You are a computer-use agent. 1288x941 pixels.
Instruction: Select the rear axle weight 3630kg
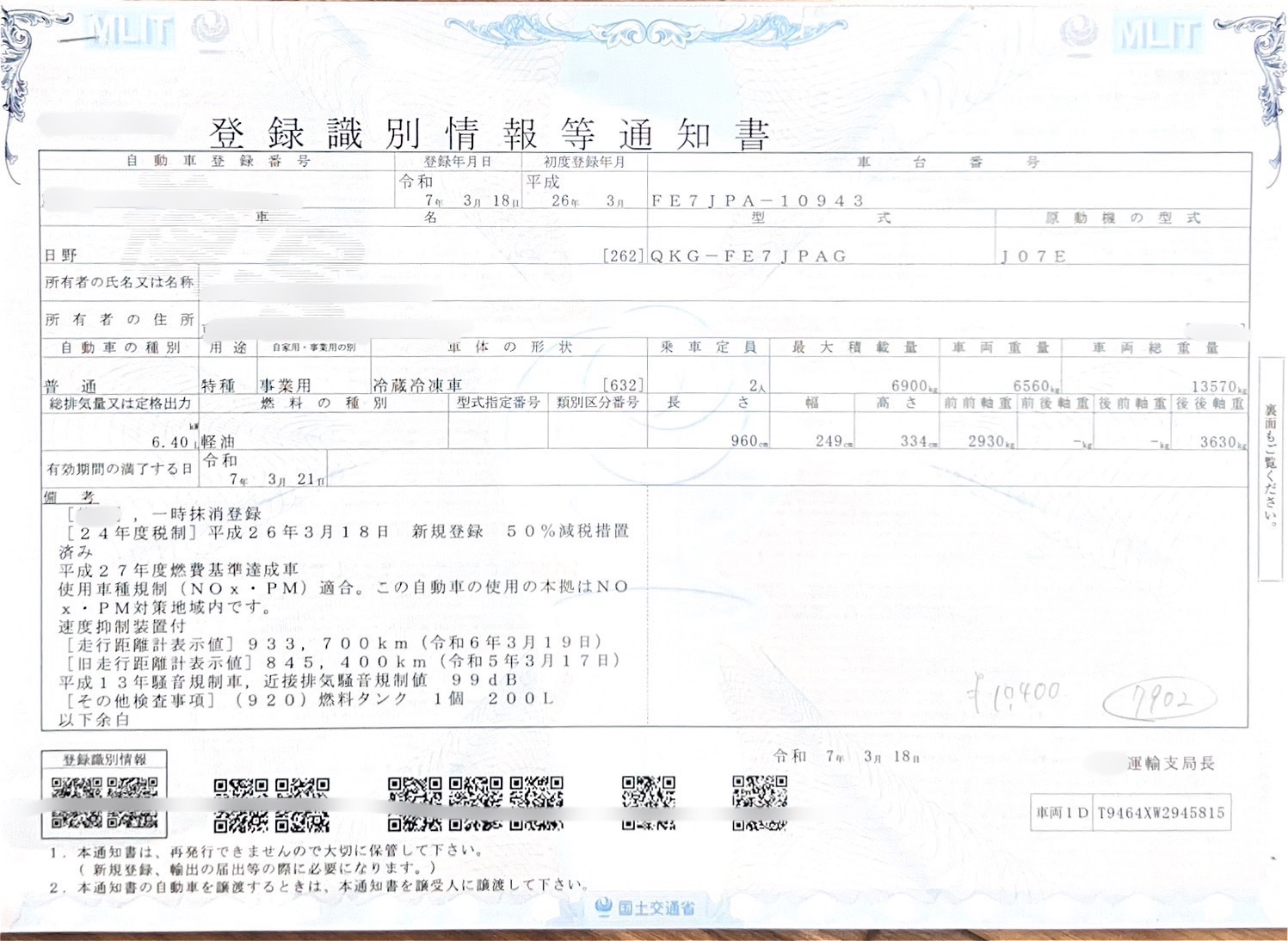tap(1223, 442)
